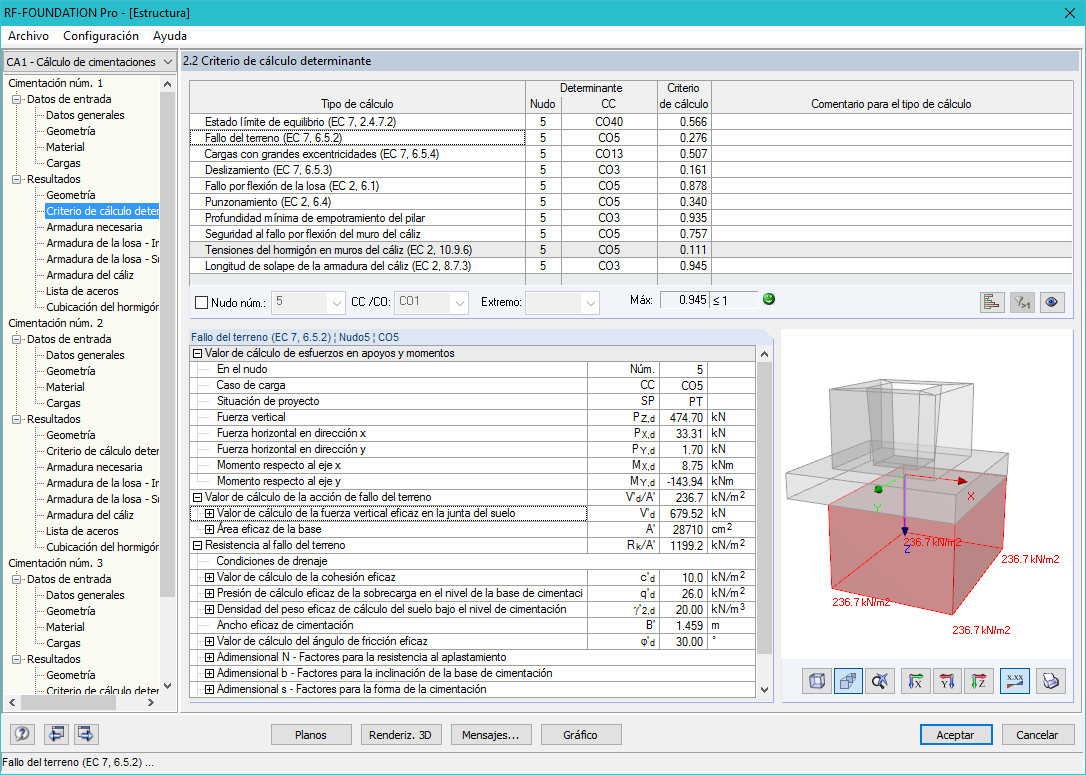Open help with the question mark icon
Image resolution: width=1086 pixels, height=775 pixels.
click(23, 734)
